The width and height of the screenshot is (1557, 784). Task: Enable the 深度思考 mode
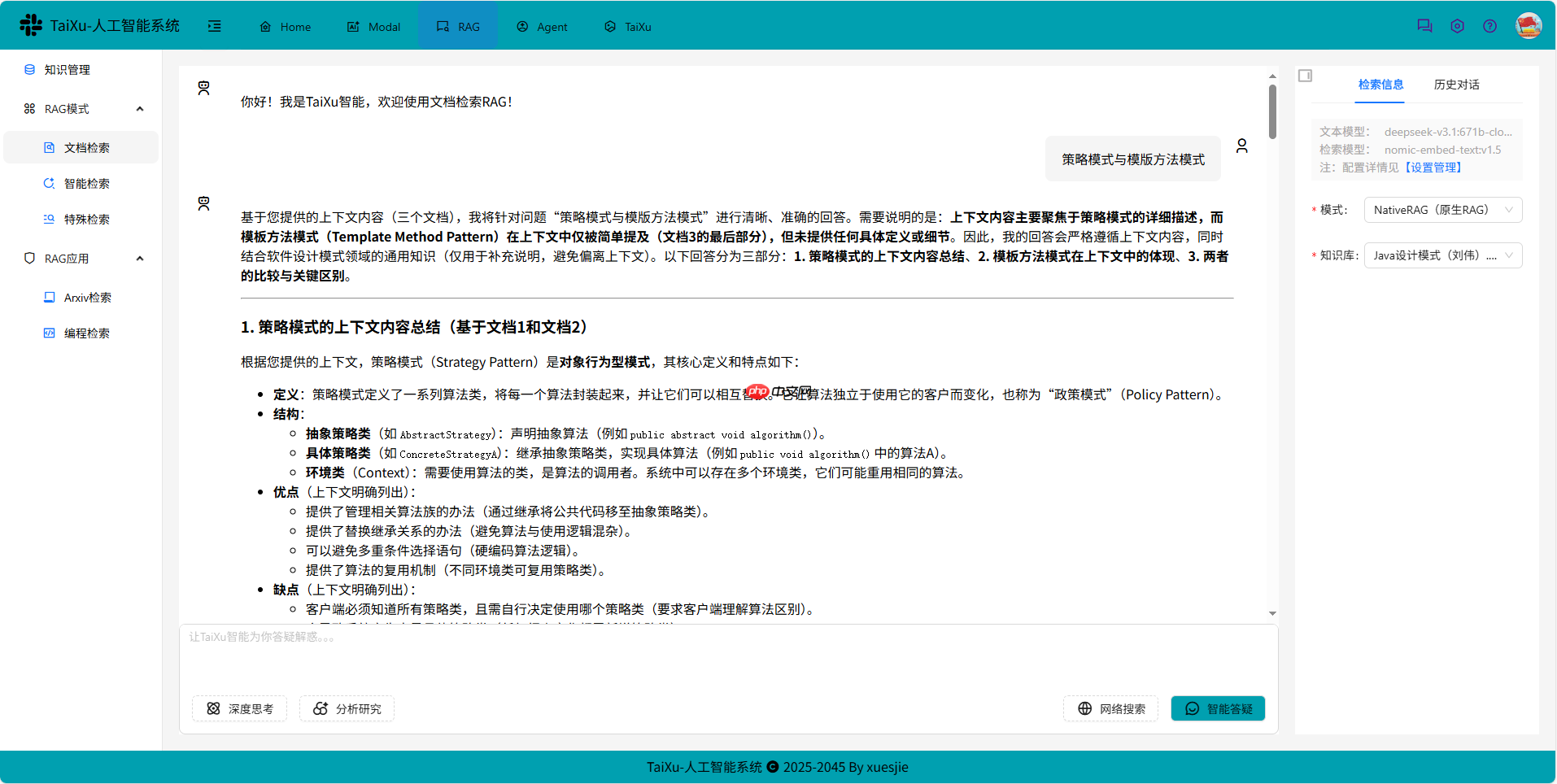(239, 708)
